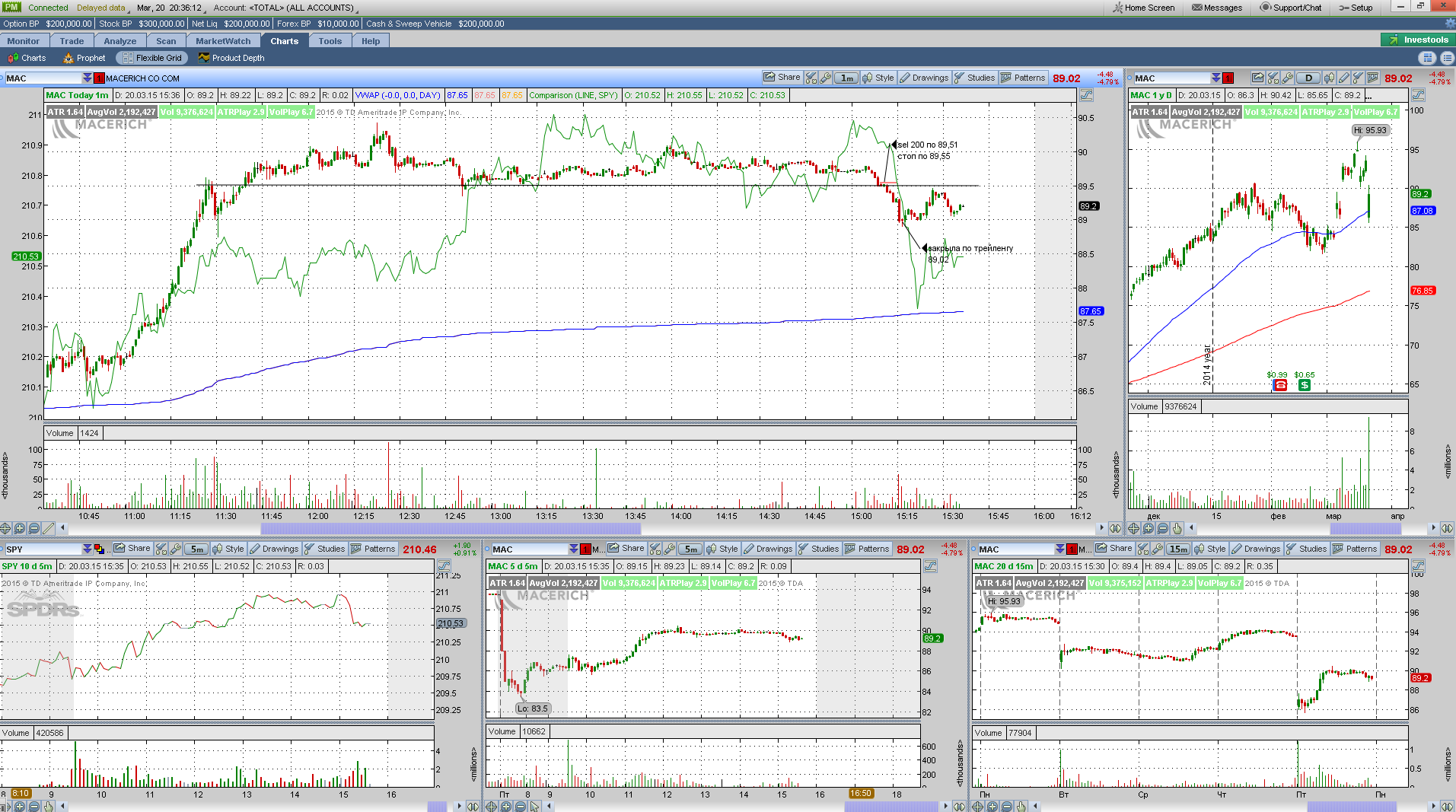This screenshot has width=1456, height=812.
Task: Click the Hi: 95.93 price bubble on daily chart
Action: pos(1371,130)
